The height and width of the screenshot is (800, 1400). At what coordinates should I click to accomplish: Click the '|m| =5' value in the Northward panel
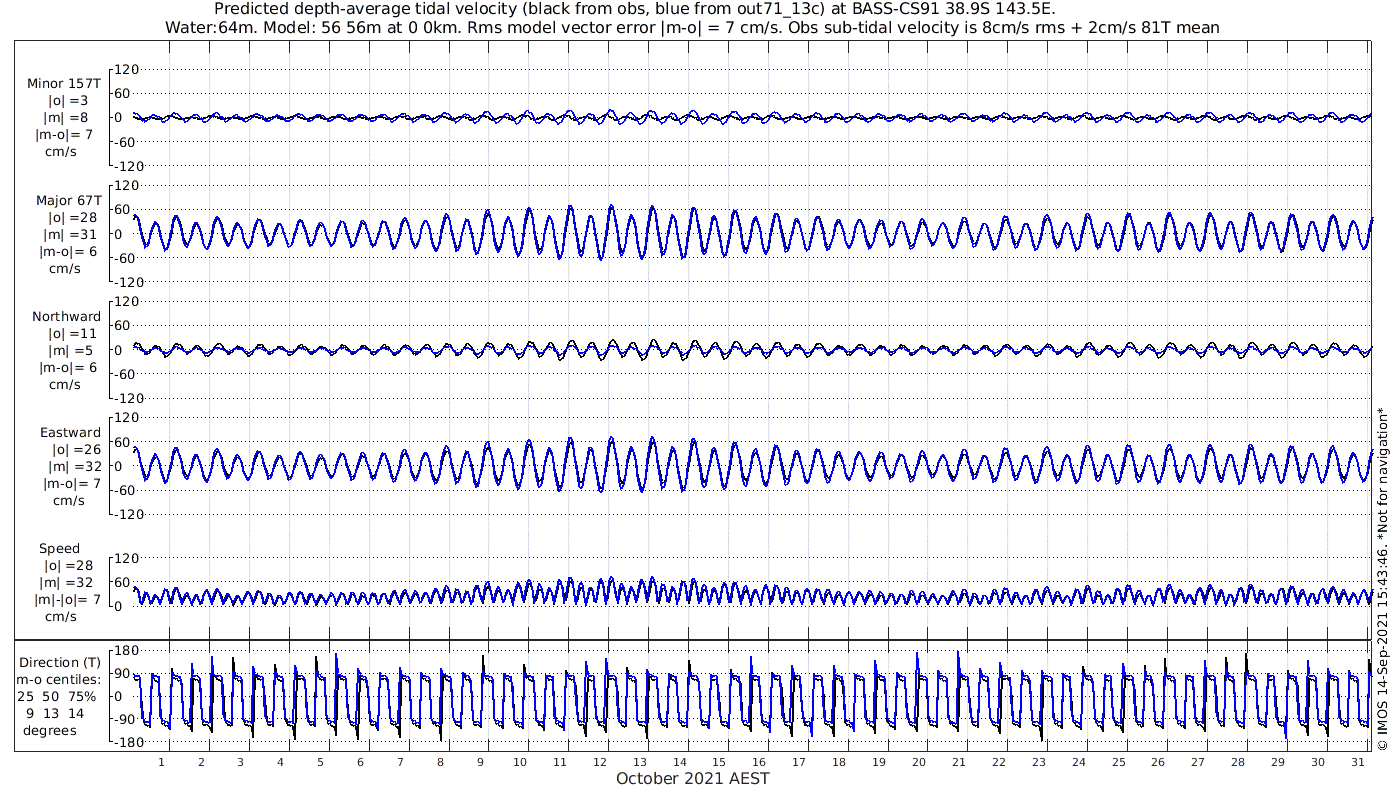tap(72, 350)
